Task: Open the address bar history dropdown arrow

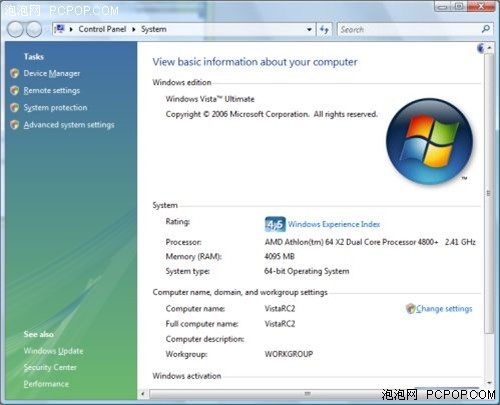Action: point(309,29)
